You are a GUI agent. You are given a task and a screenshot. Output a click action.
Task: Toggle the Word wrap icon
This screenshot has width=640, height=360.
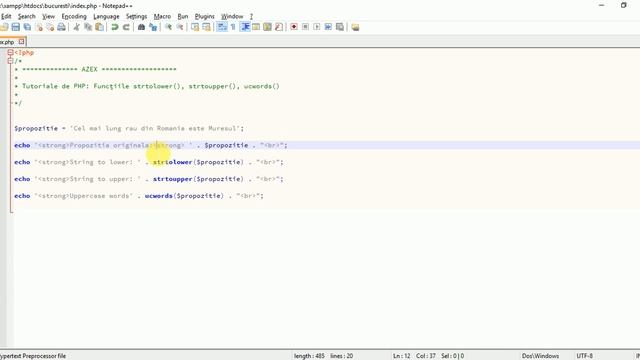(222, 27)
